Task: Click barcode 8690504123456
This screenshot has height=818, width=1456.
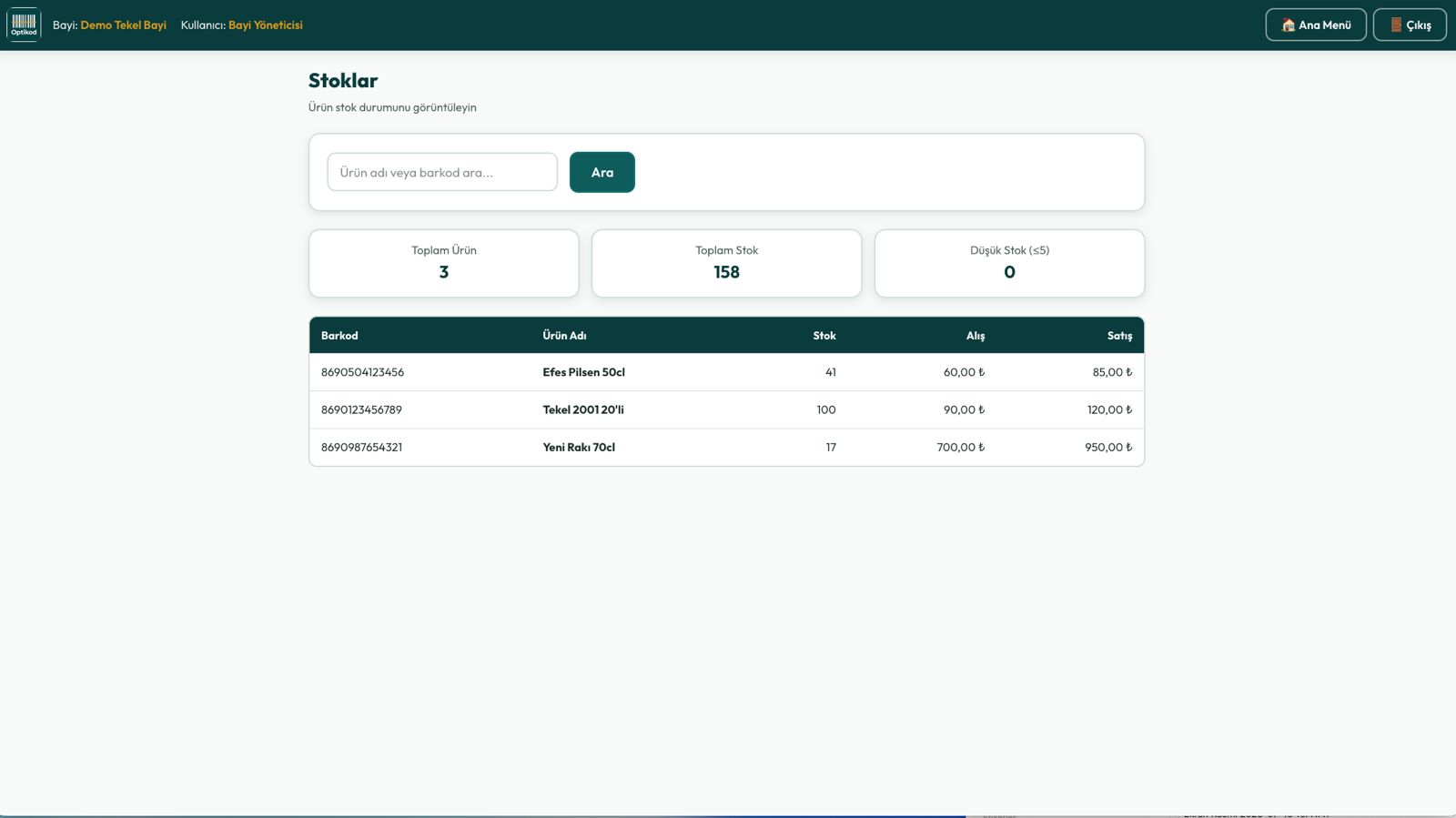Action: (x=362, y=372)
